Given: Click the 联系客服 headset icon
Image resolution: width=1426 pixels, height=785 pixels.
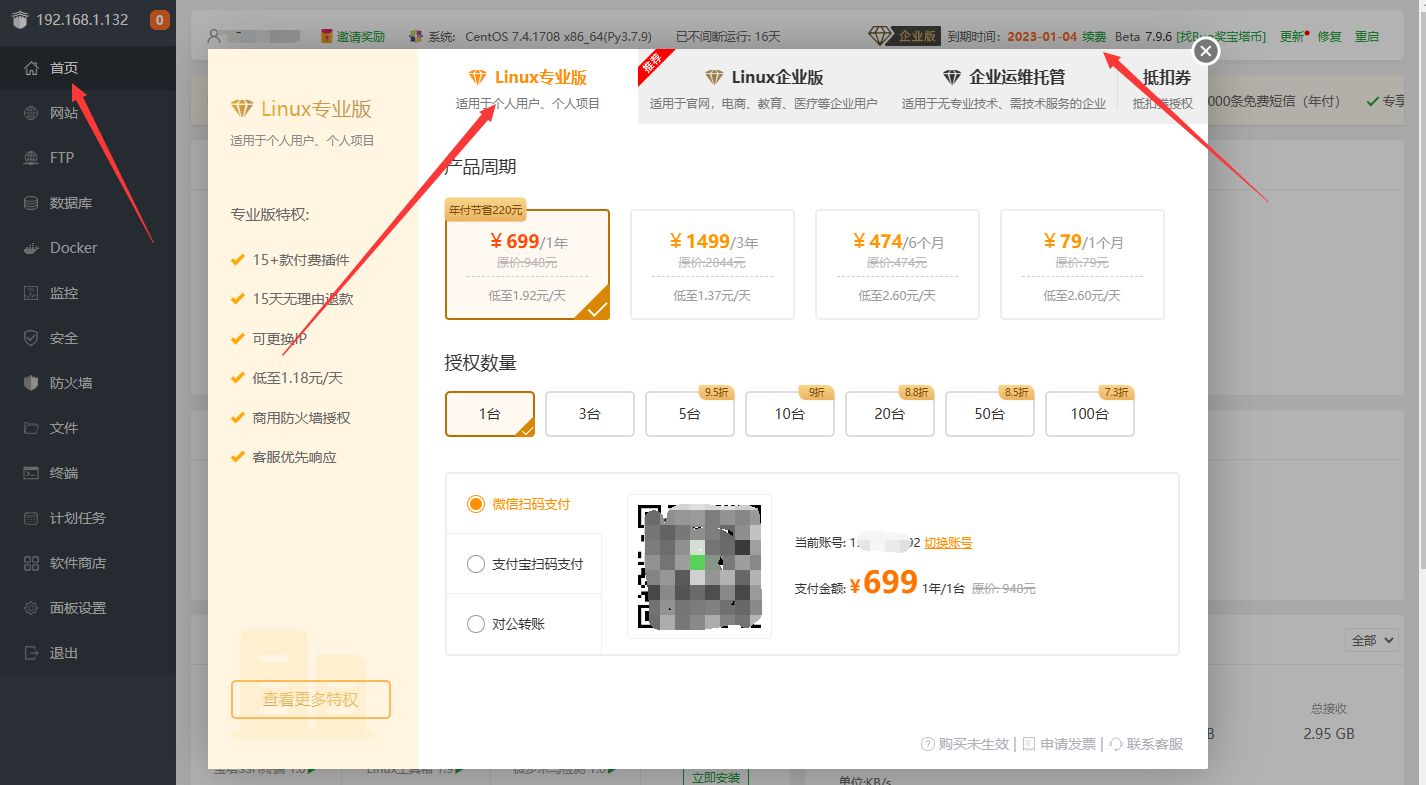Looking at the screenshot, I should click(x=1116, y=744).
